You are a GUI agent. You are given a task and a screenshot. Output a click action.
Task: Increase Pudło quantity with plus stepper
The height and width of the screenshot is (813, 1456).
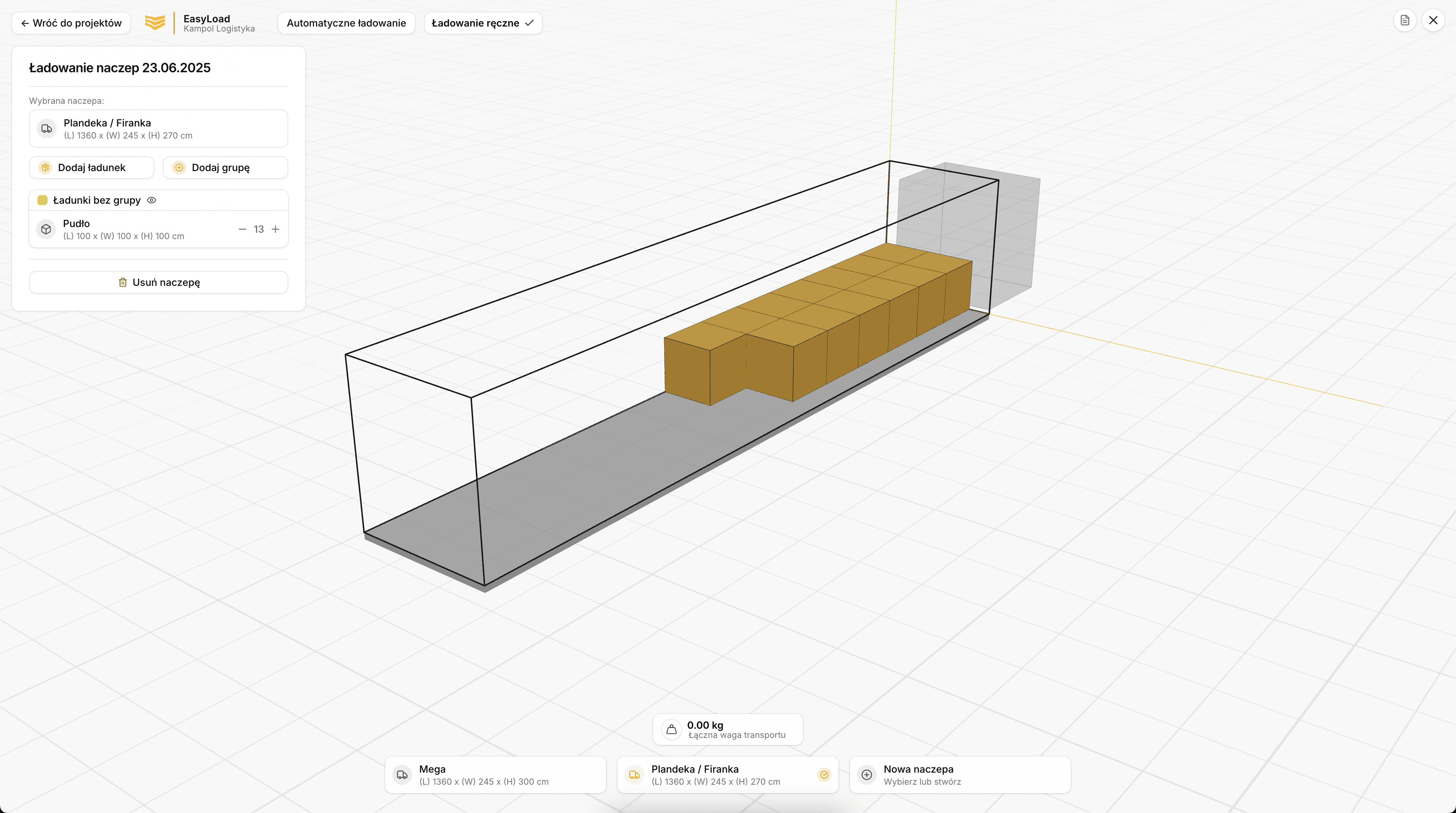coord(276,229)
